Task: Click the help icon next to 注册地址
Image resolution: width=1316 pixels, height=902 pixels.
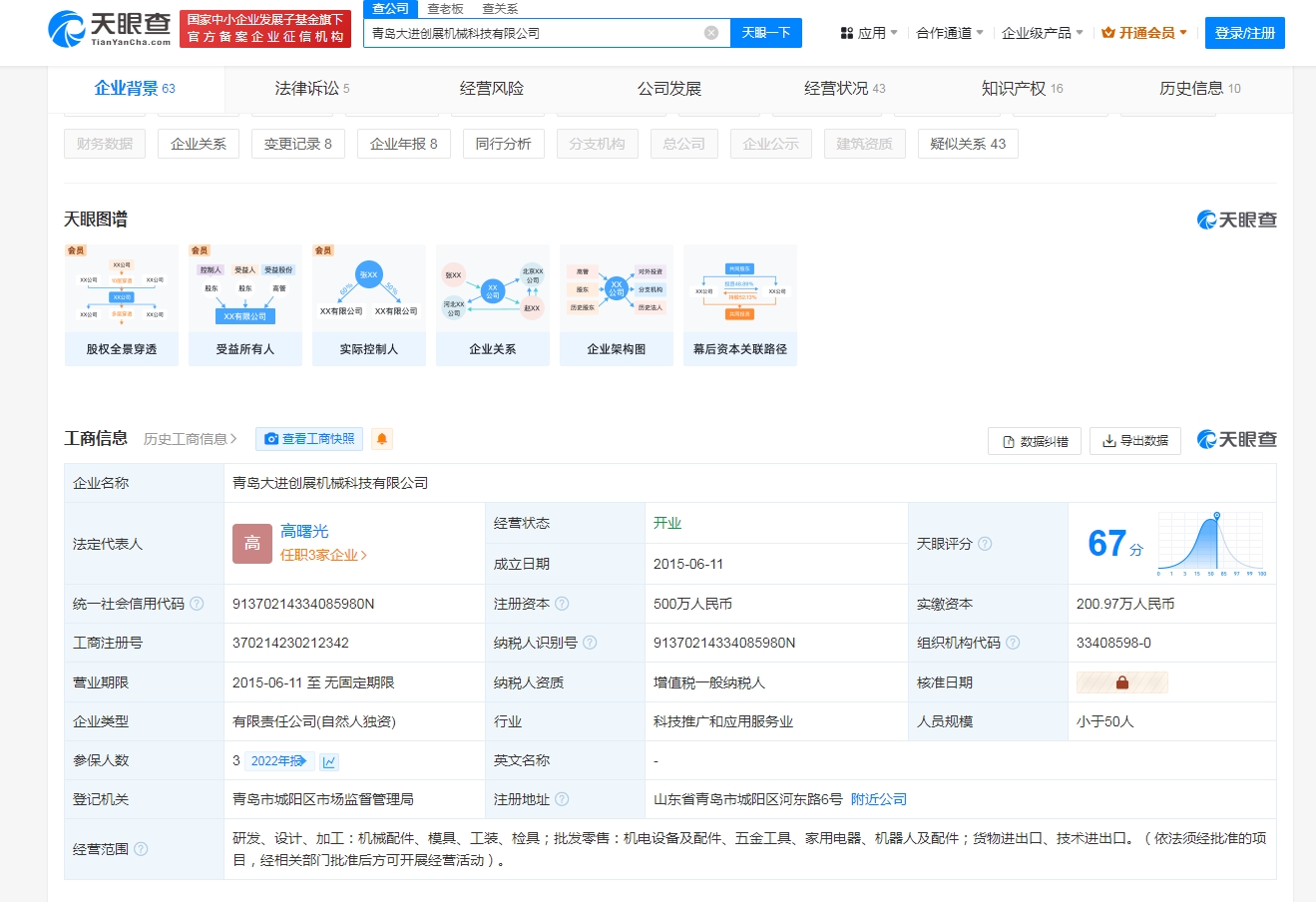Action: pyautogui.click(x=562, y=799)
